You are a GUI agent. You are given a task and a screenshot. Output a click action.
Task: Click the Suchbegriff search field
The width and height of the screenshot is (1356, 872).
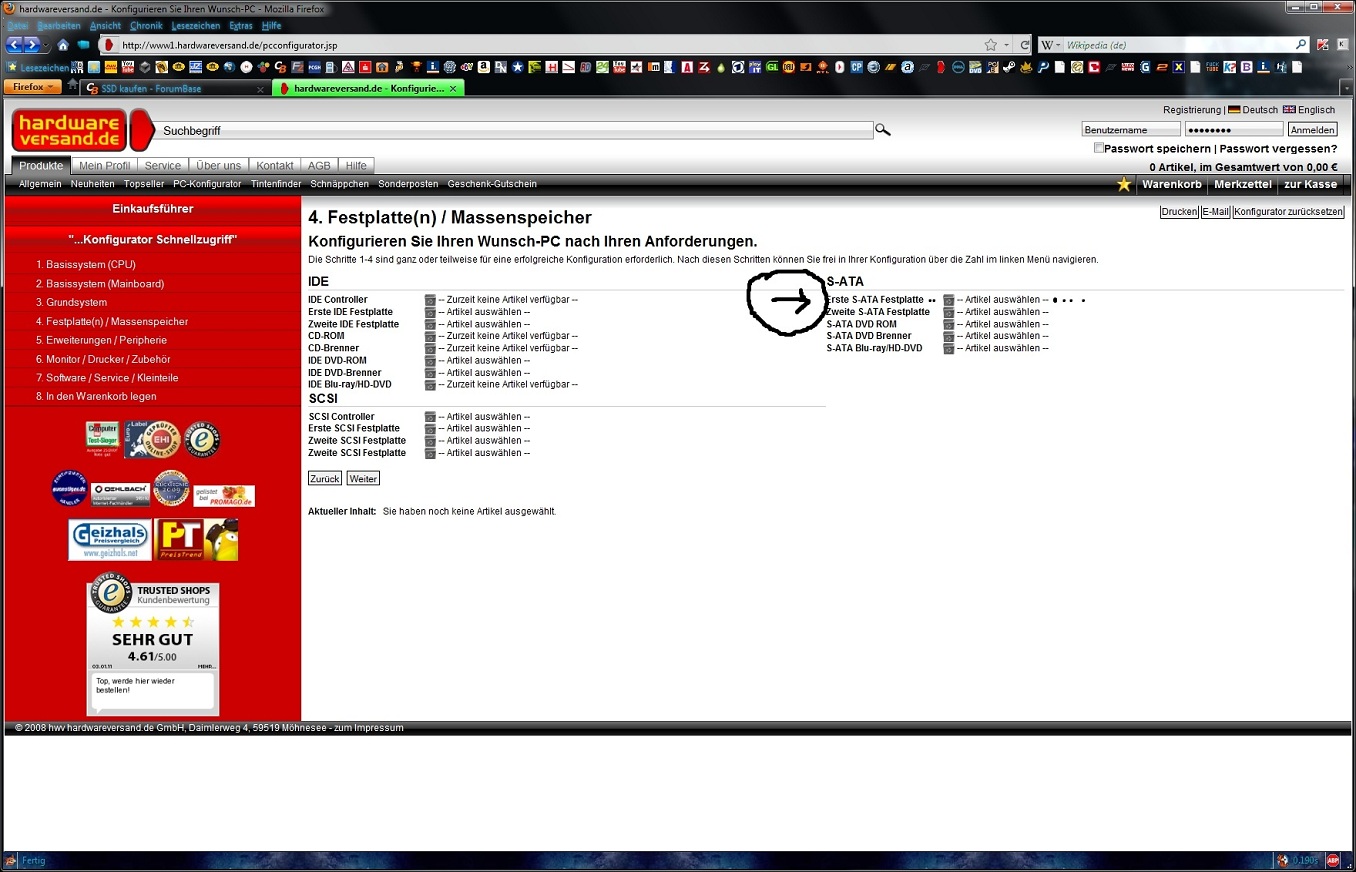click(x=516, y=131)
